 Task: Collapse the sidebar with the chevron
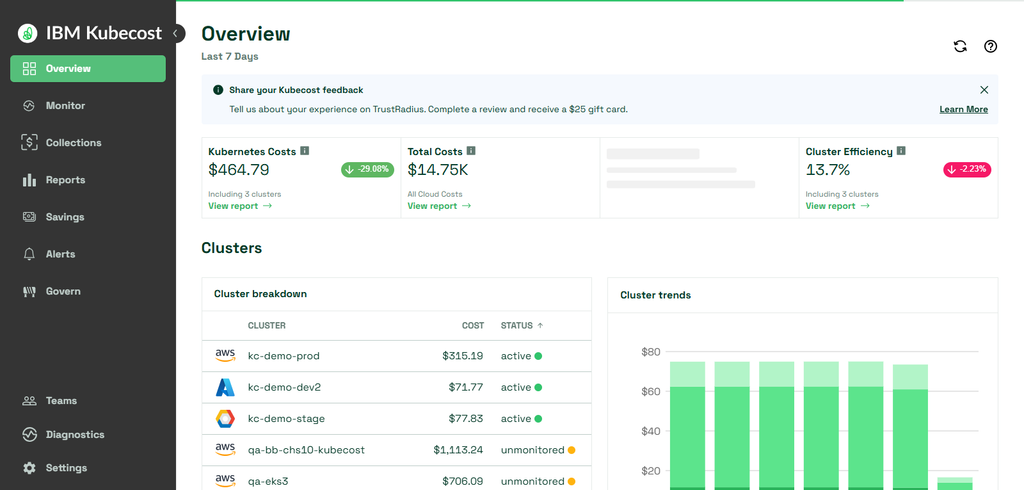pos(175,33)
